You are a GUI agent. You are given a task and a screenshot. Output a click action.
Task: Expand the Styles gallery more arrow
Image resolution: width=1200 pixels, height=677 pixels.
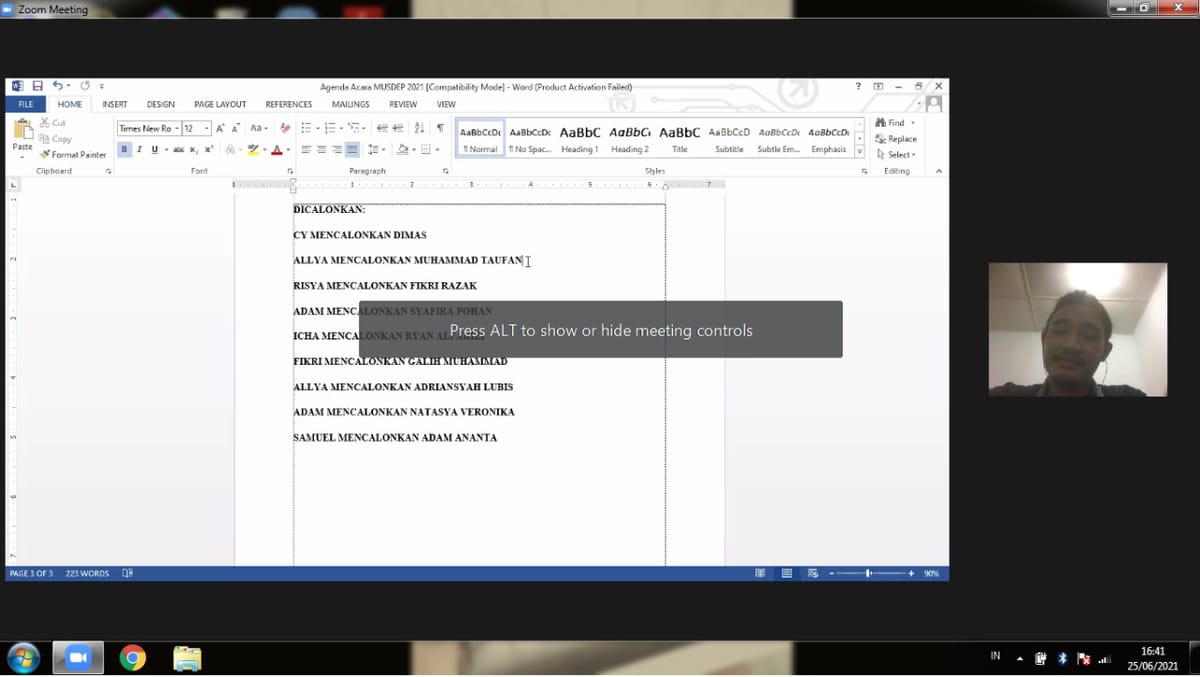(x=859, y=151)
